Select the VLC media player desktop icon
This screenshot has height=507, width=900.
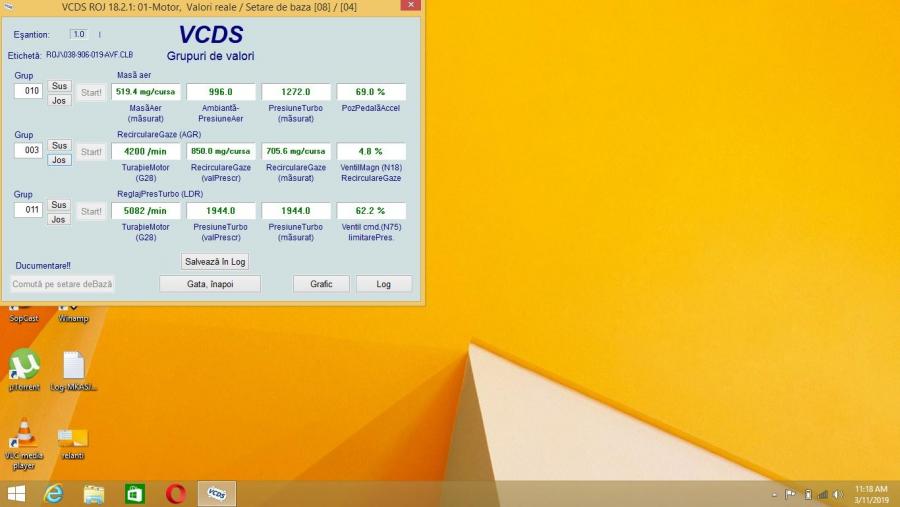tap(25, 436)
